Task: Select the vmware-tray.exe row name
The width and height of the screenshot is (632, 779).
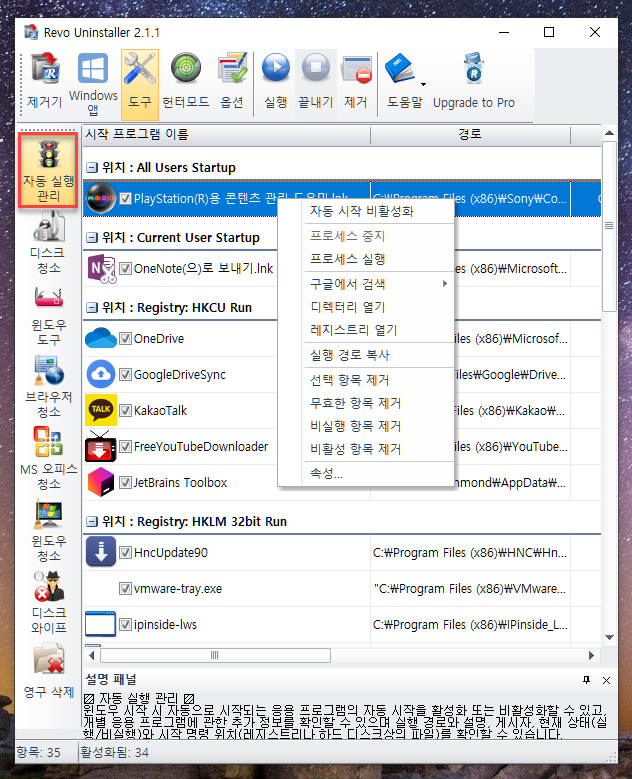Action: pyautogui.click(x=178, y=589)
